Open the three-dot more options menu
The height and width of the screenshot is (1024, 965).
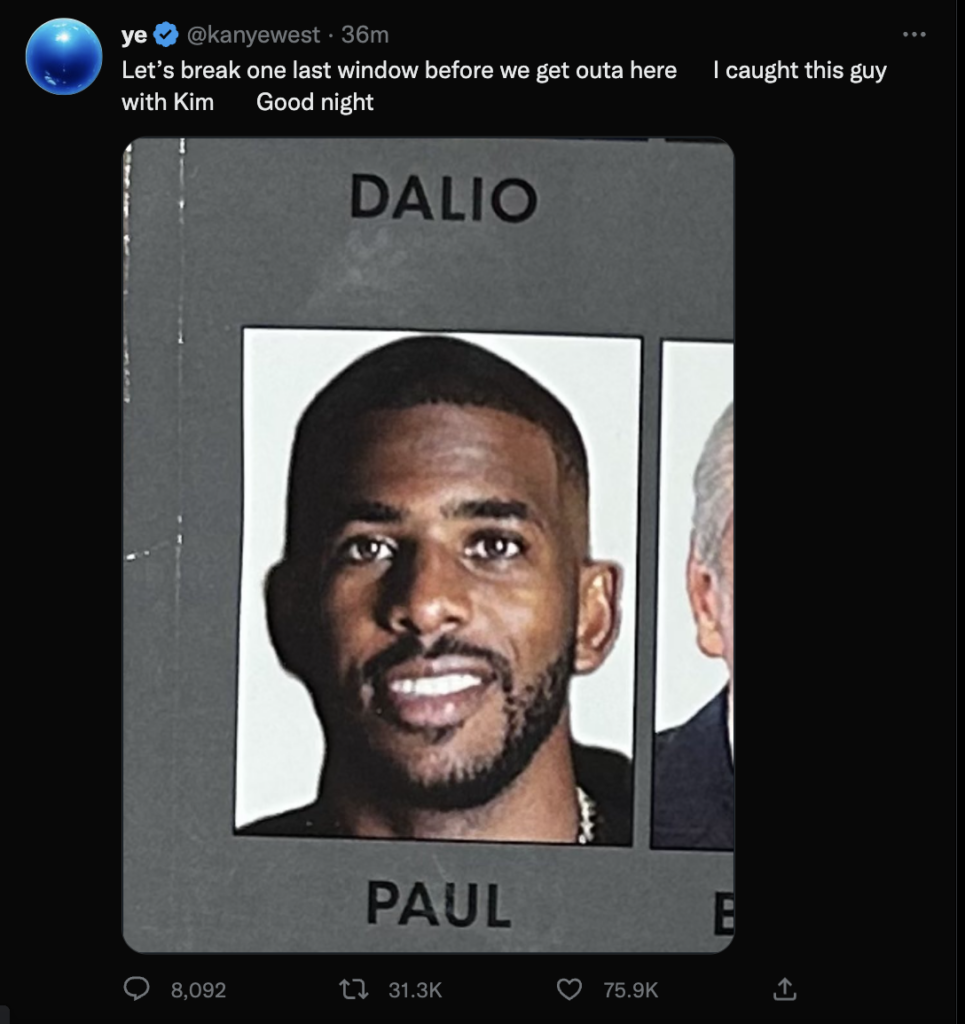914,34
